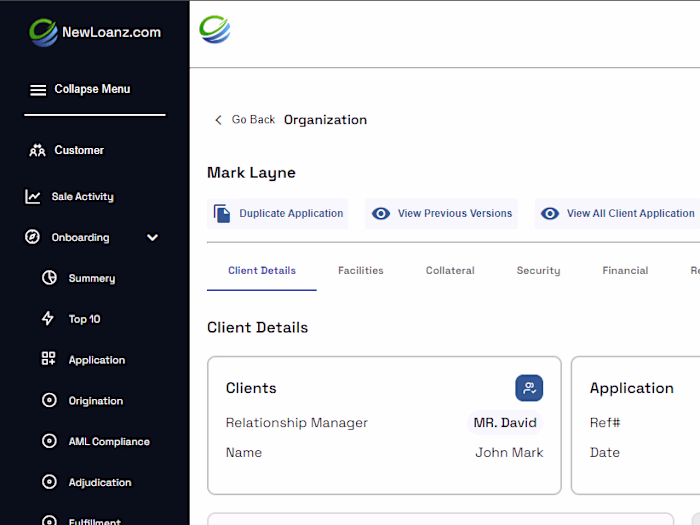Open Customer section via people icon
Screen dimensions: 700x525
[x=38, y=151]
